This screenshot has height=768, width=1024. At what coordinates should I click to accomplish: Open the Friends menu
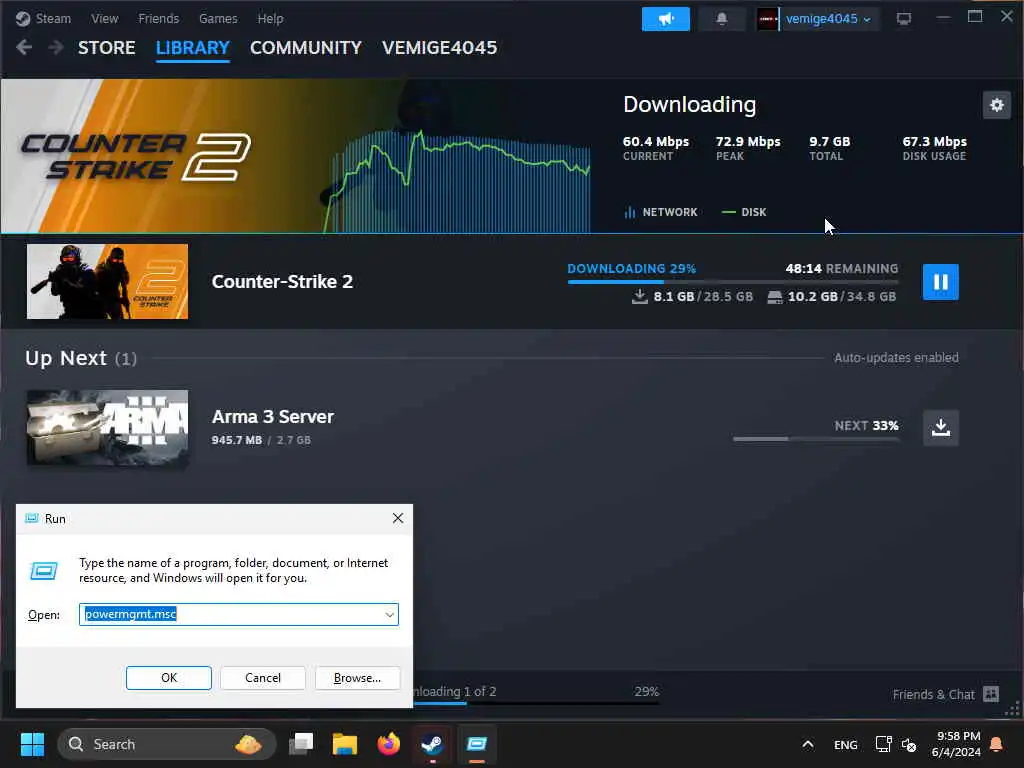tap(158, 18)
